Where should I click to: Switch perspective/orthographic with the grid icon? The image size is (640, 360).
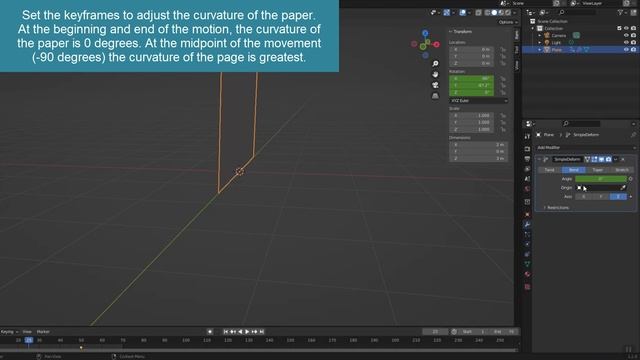(x=435, y=96)
